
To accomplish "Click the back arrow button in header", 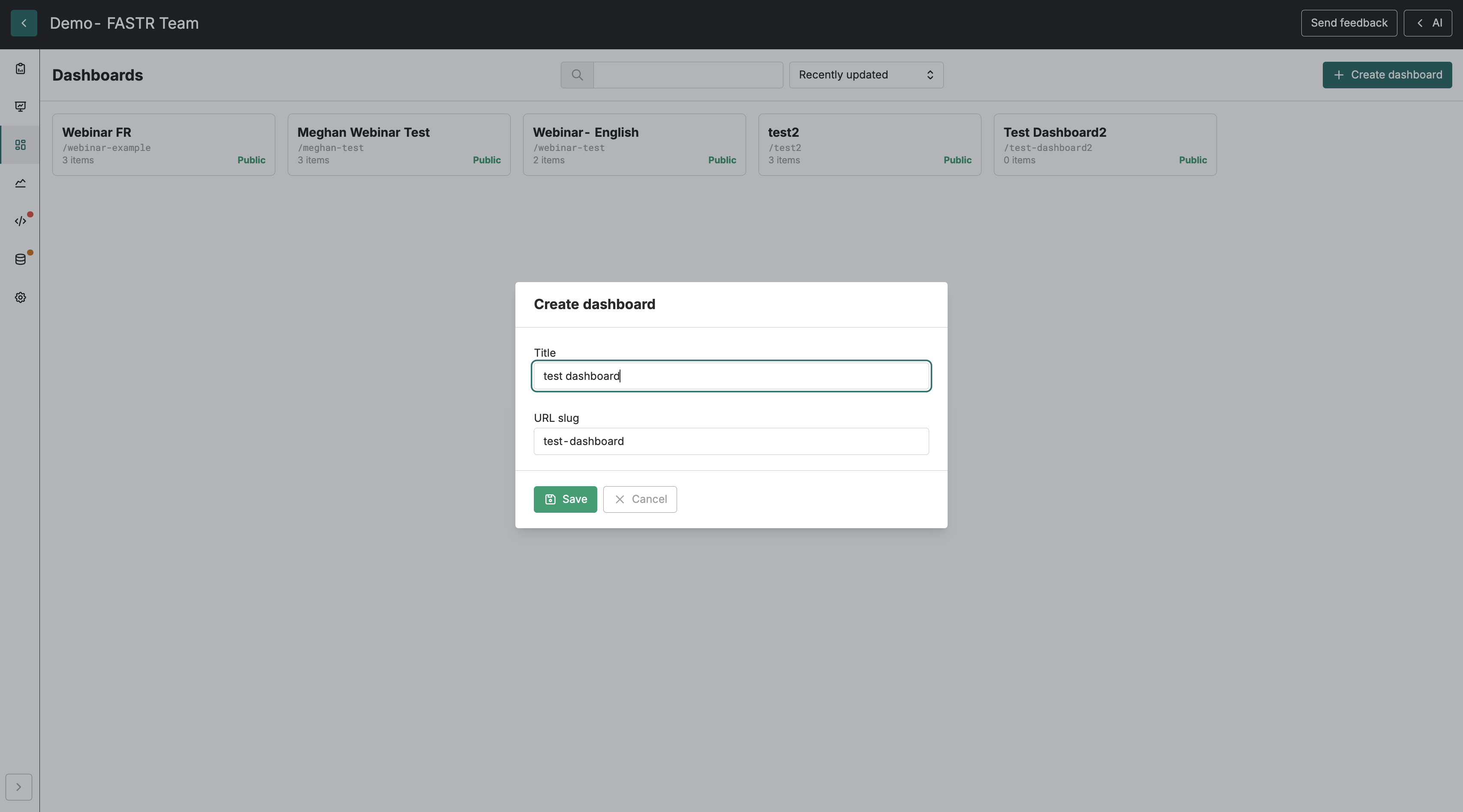I will tap(24, 23).
